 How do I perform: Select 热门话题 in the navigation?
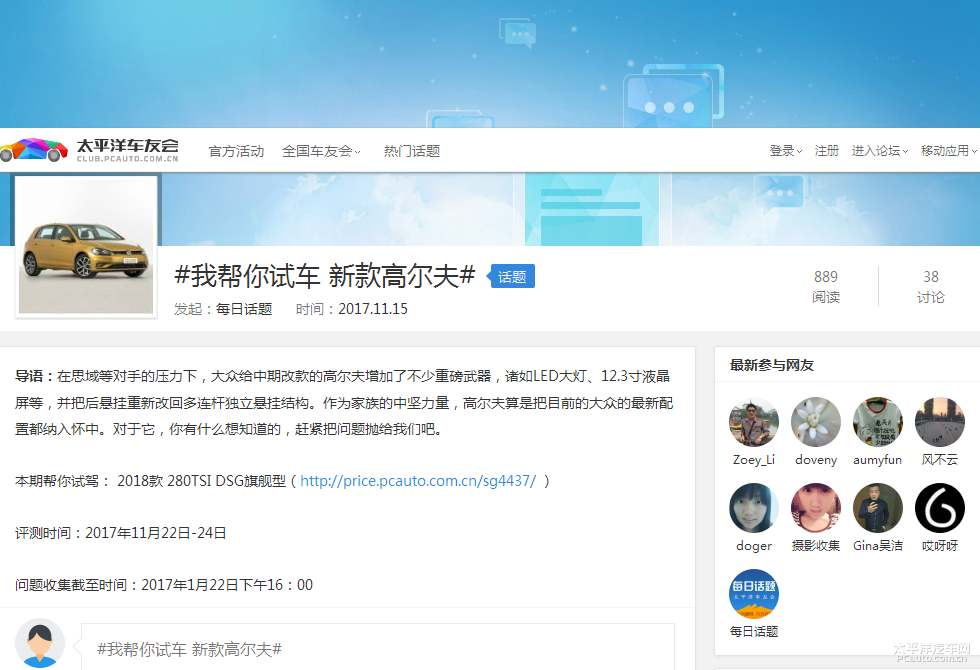(x=411, y=151)
